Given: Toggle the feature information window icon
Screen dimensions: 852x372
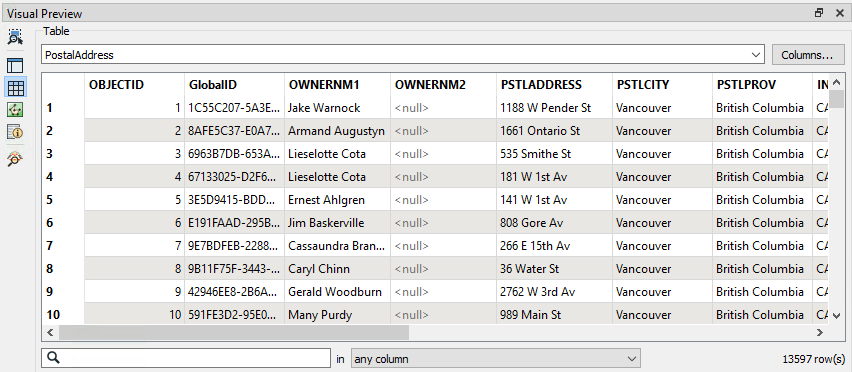Looking at the screenshot, I should 15,131.
